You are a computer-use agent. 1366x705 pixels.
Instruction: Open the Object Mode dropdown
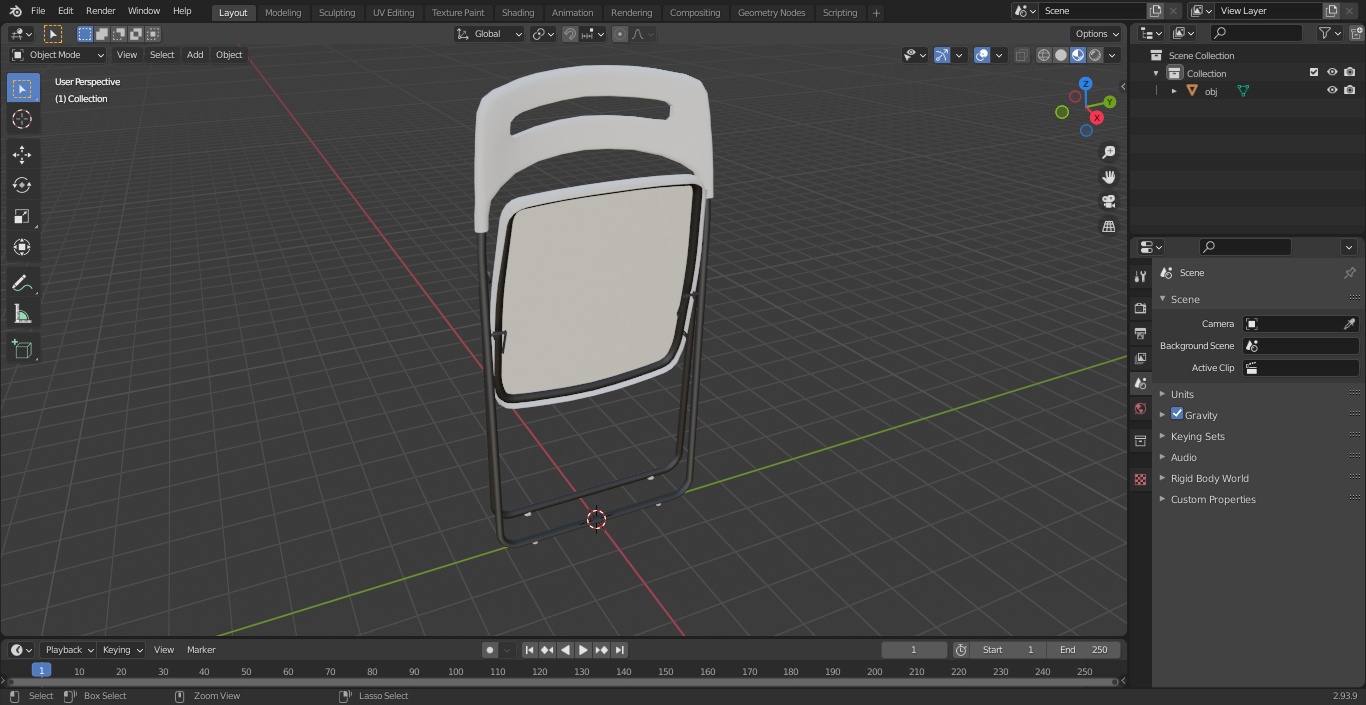pyautogui.click(x=58, y=55)
